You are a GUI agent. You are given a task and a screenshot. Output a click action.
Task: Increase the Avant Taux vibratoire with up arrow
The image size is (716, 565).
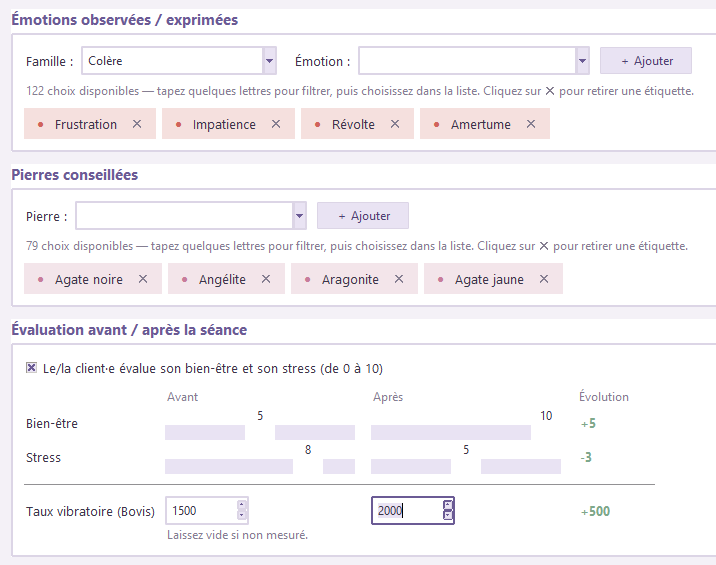[x=242, y=505]
